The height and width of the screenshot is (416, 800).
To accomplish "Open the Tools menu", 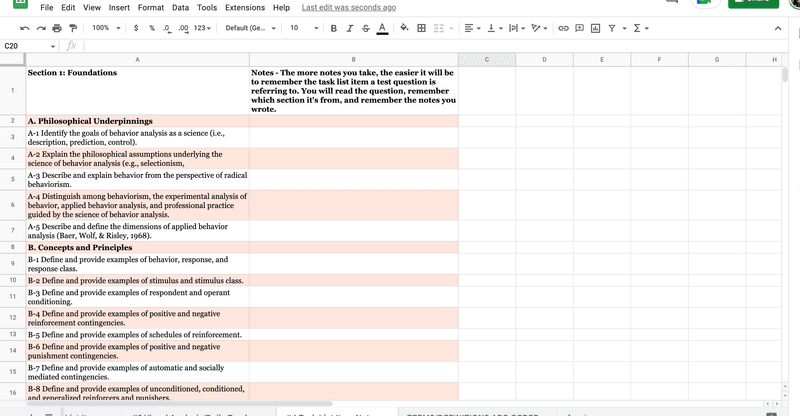I will (207, 8).
